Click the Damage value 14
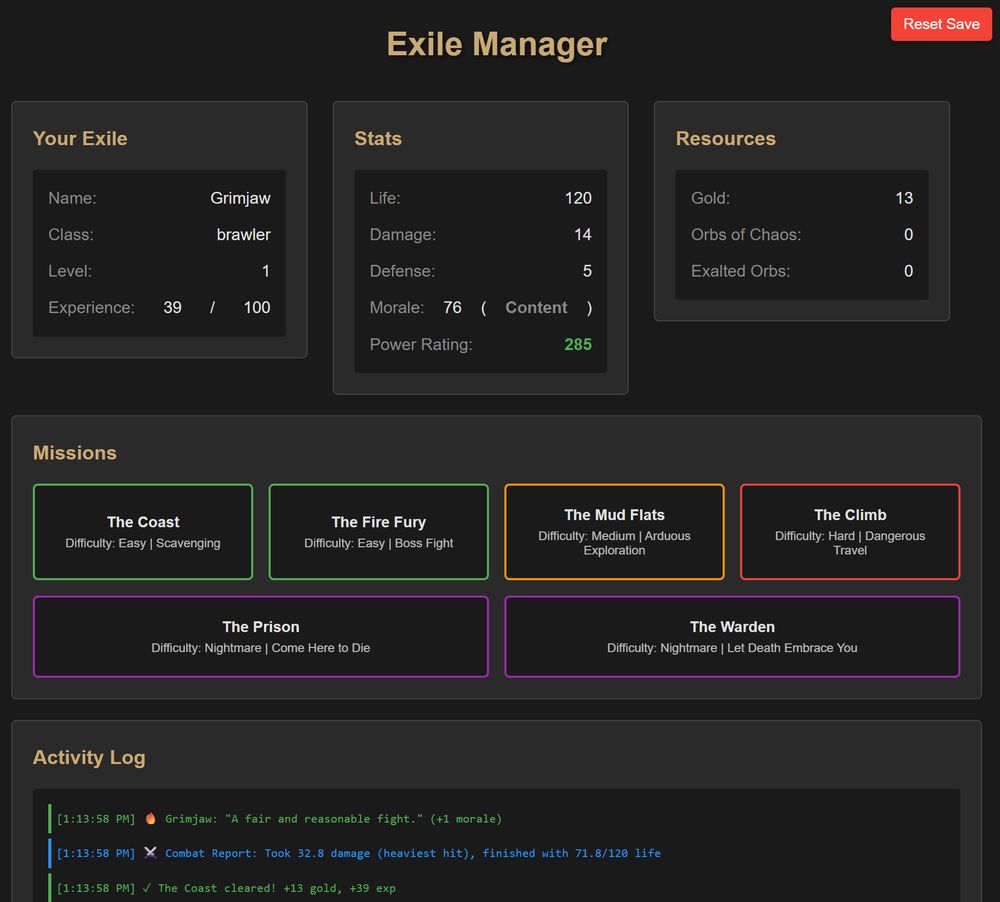This screenshot has width=1000, height=902. [583, 235]
